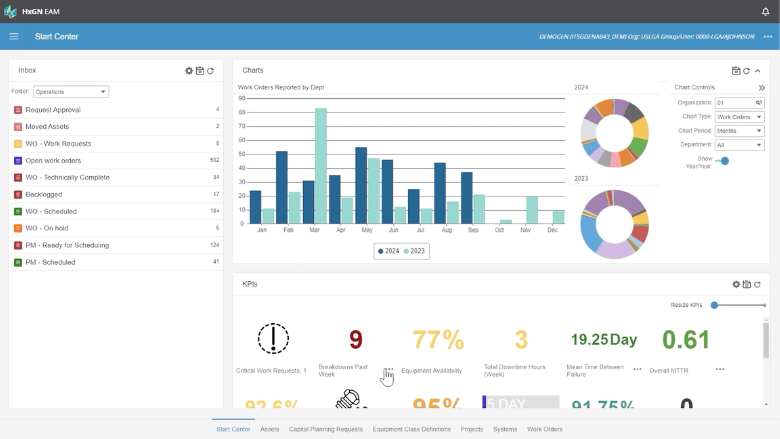Open the hamburger navigation menu

coord(14,37)
